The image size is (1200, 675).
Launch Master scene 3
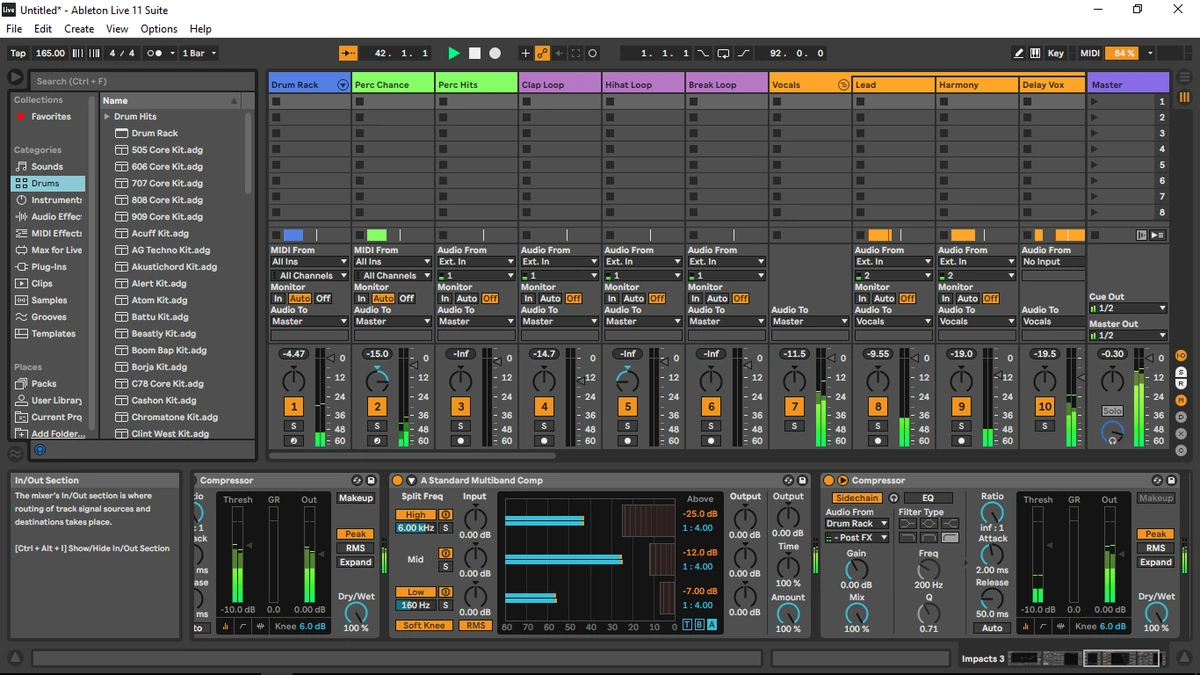click(x=1094, y=133)
